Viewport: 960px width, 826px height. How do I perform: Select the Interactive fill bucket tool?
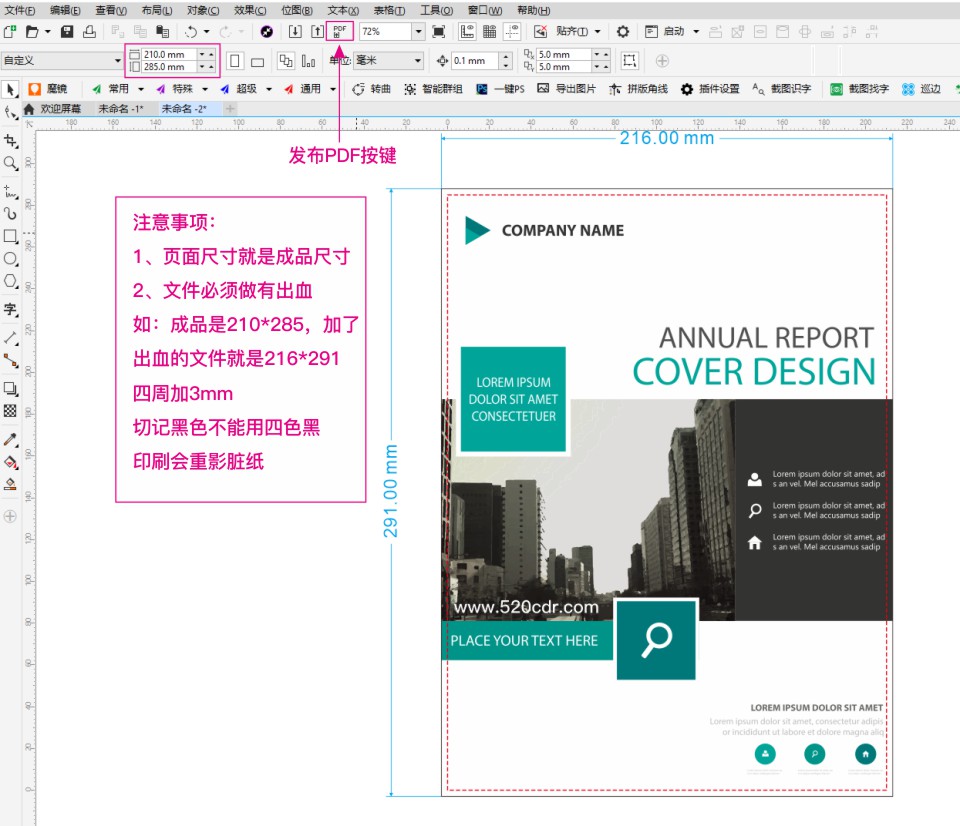10,462
